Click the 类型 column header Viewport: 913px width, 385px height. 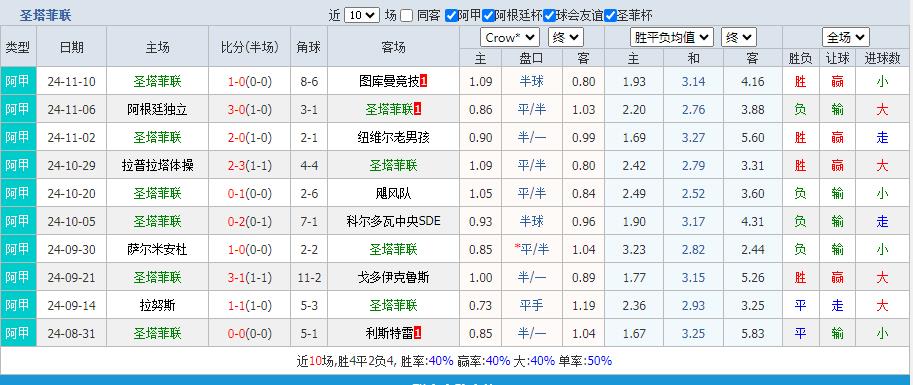(18, 47)
